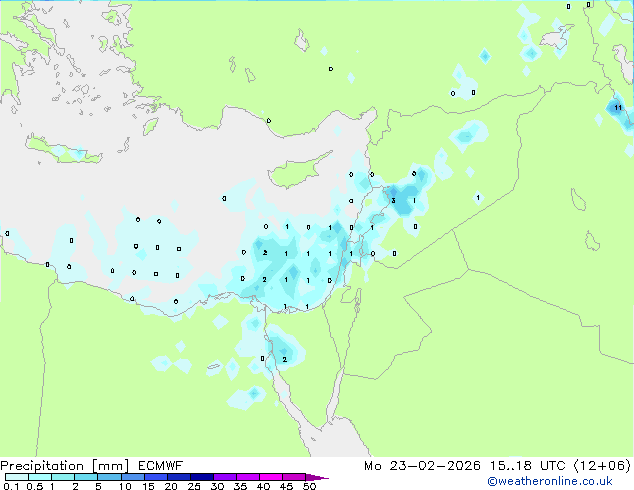Click the 1 to 2 mm legend swatch
The image size is (634, 490).
(63, 477)
